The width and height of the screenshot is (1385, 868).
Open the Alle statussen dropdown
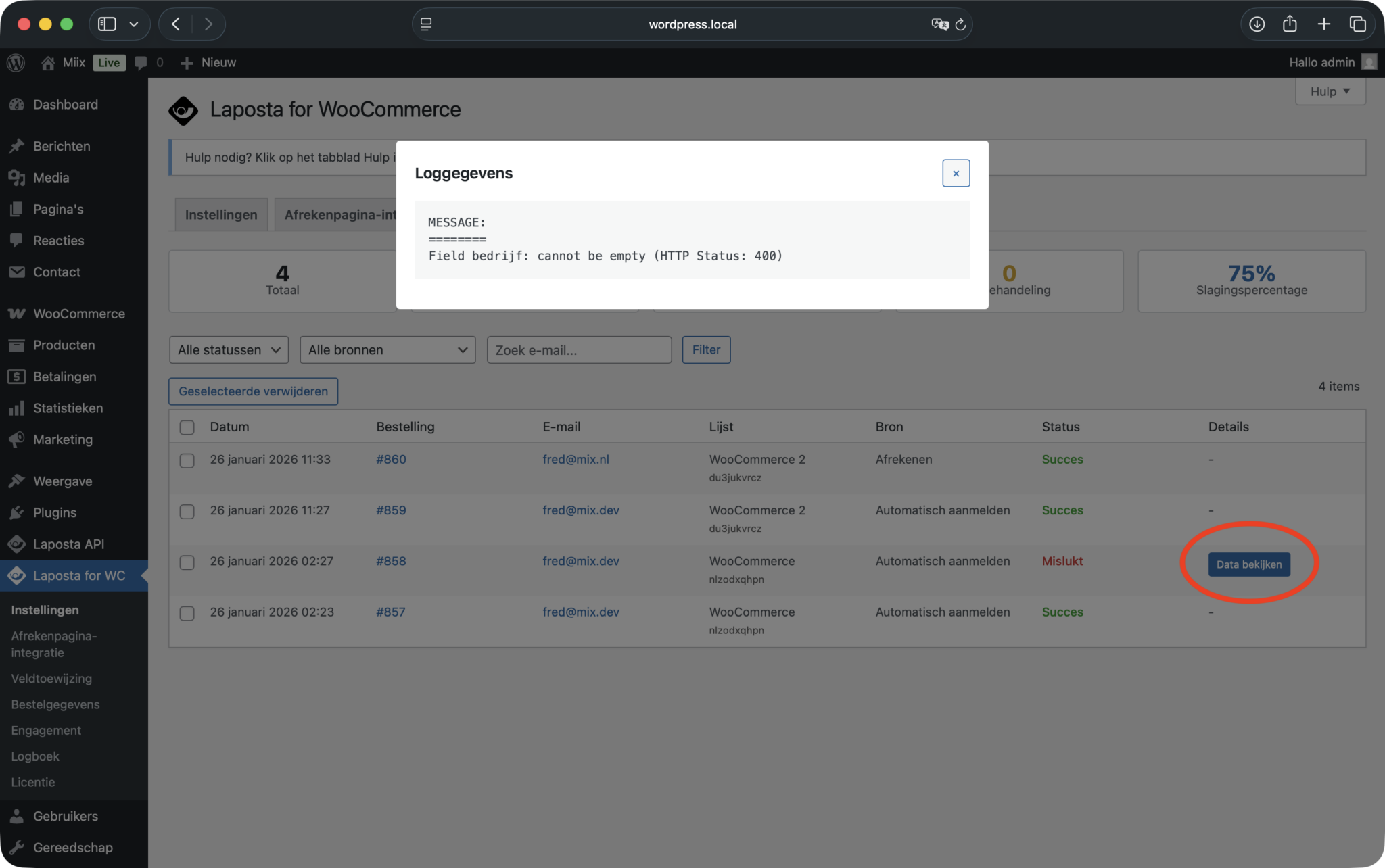tap(229, 350)
